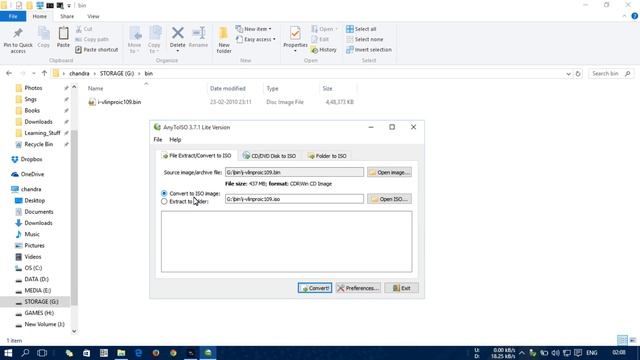Select File Extract/Convert to ISO tab
This screenshot has width=640, height=360.
(197, 156)
